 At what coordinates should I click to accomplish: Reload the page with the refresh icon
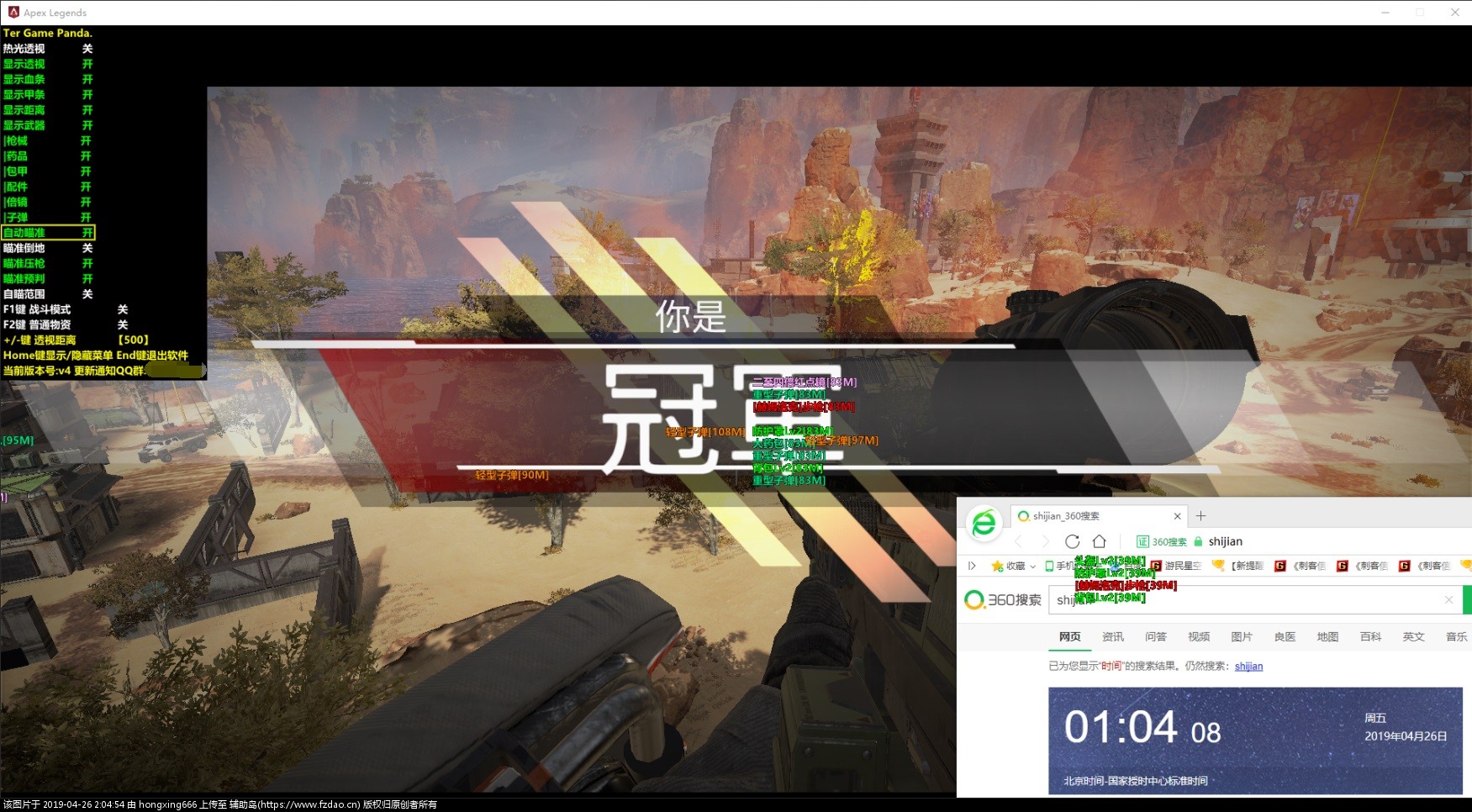tap(1072, 541)
